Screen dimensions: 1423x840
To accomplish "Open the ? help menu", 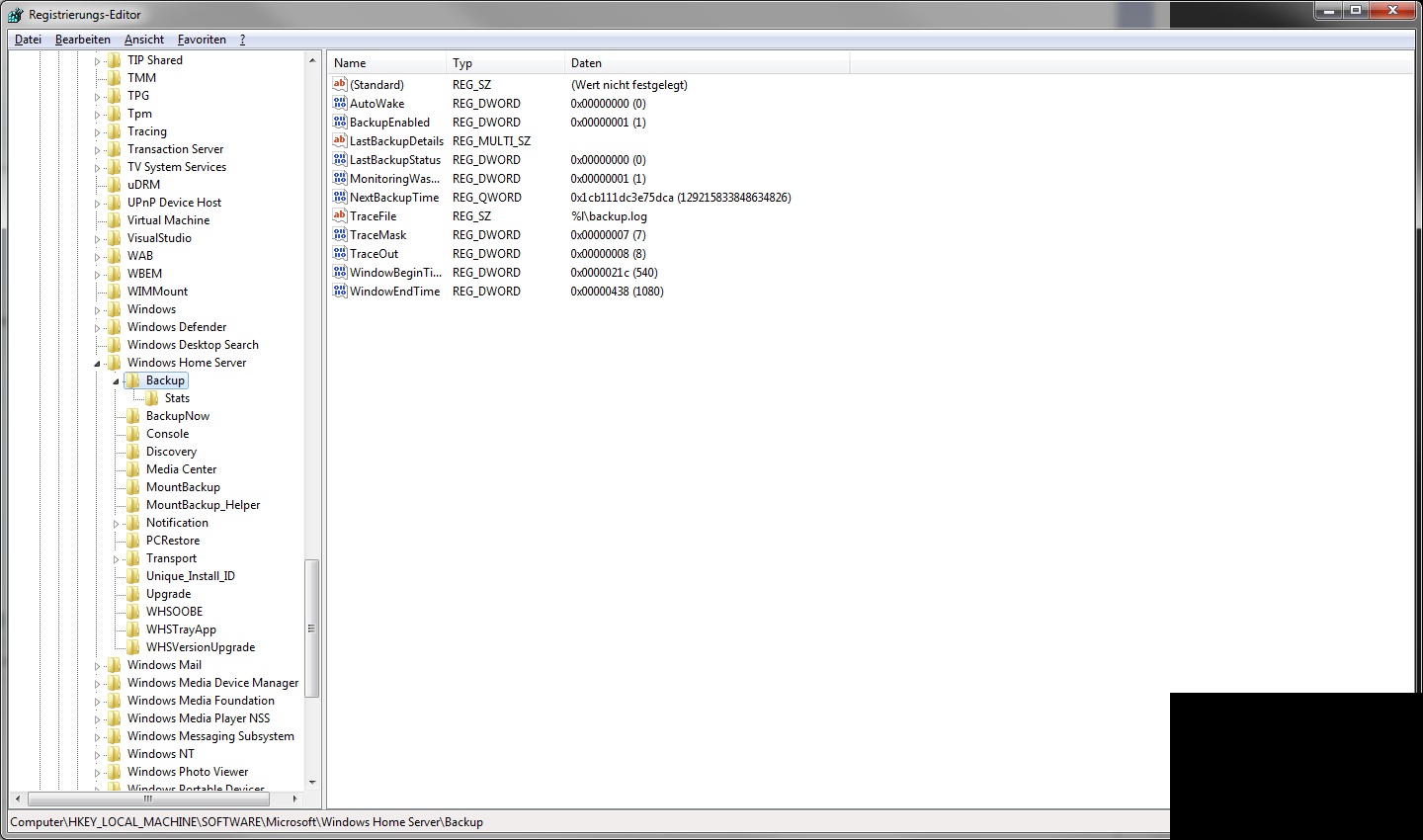I will 242,40.
